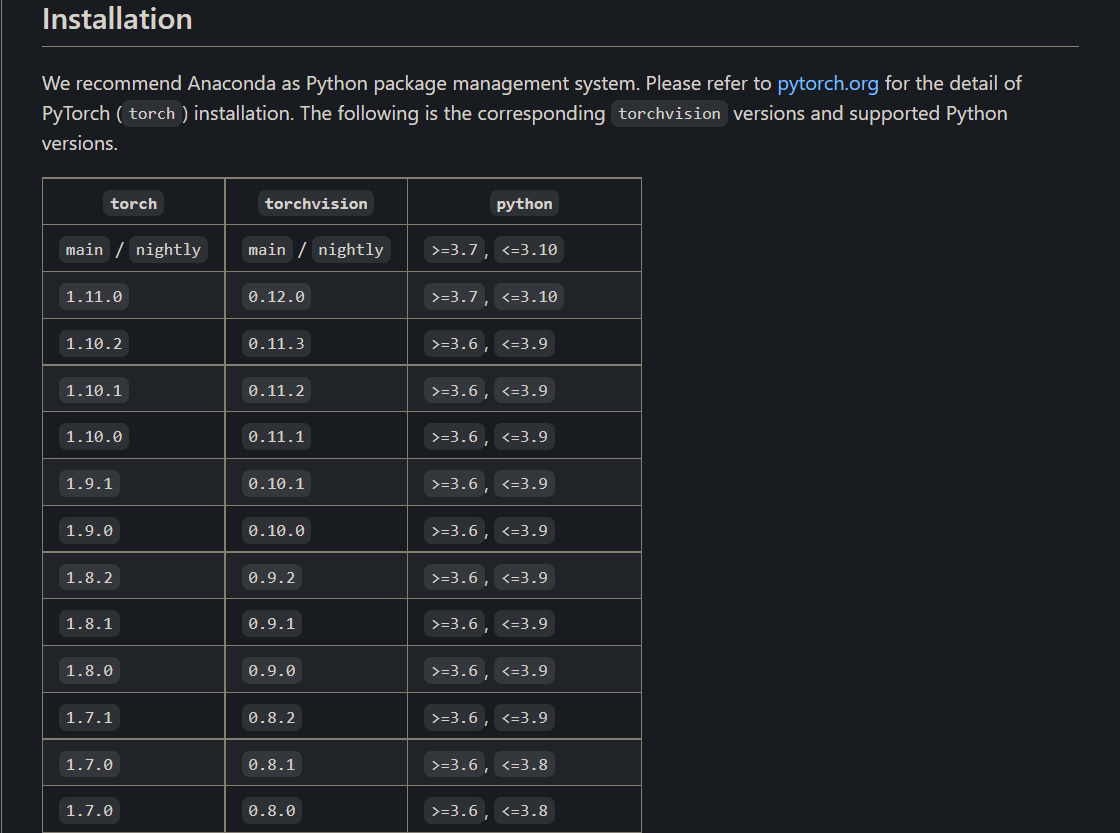1120x833 pixels.
Task: Click the torchvision column header
Action: click(x=316, y=204)
